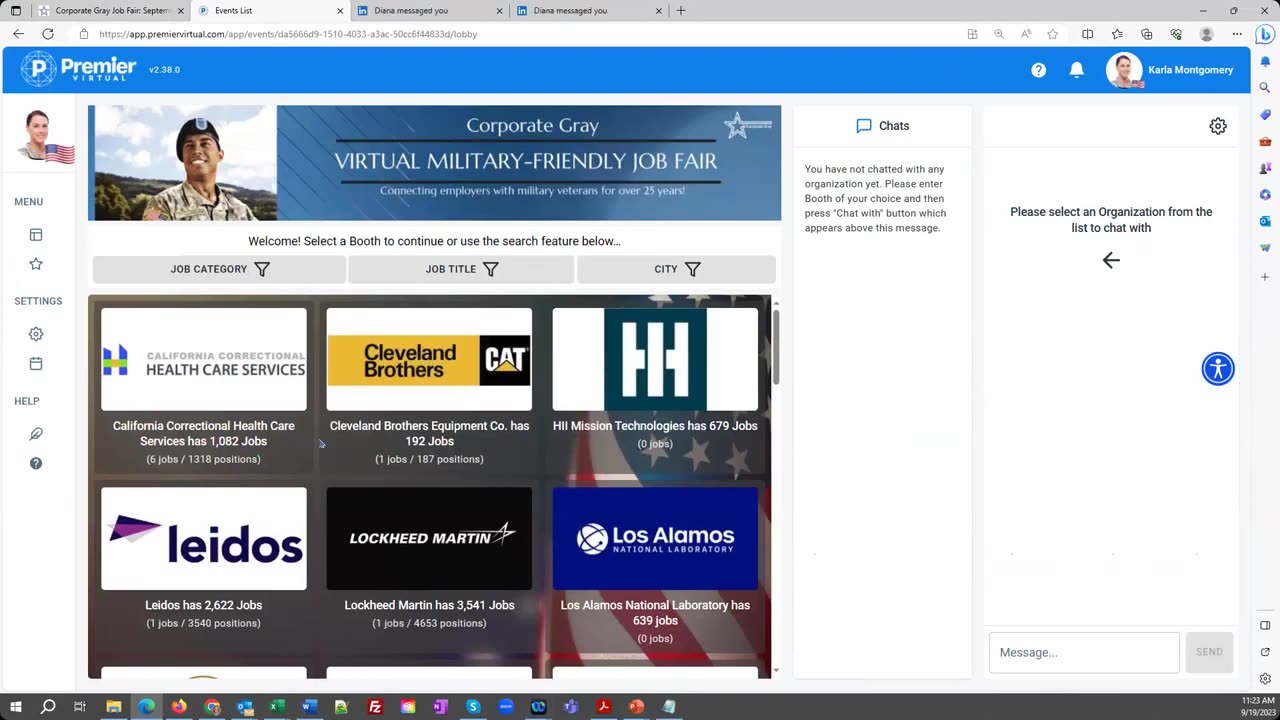Image resolution: width=1280 pixels, height=720 pixels.
Task: Open Edge settings and more menu
Action: [1237, 34]
